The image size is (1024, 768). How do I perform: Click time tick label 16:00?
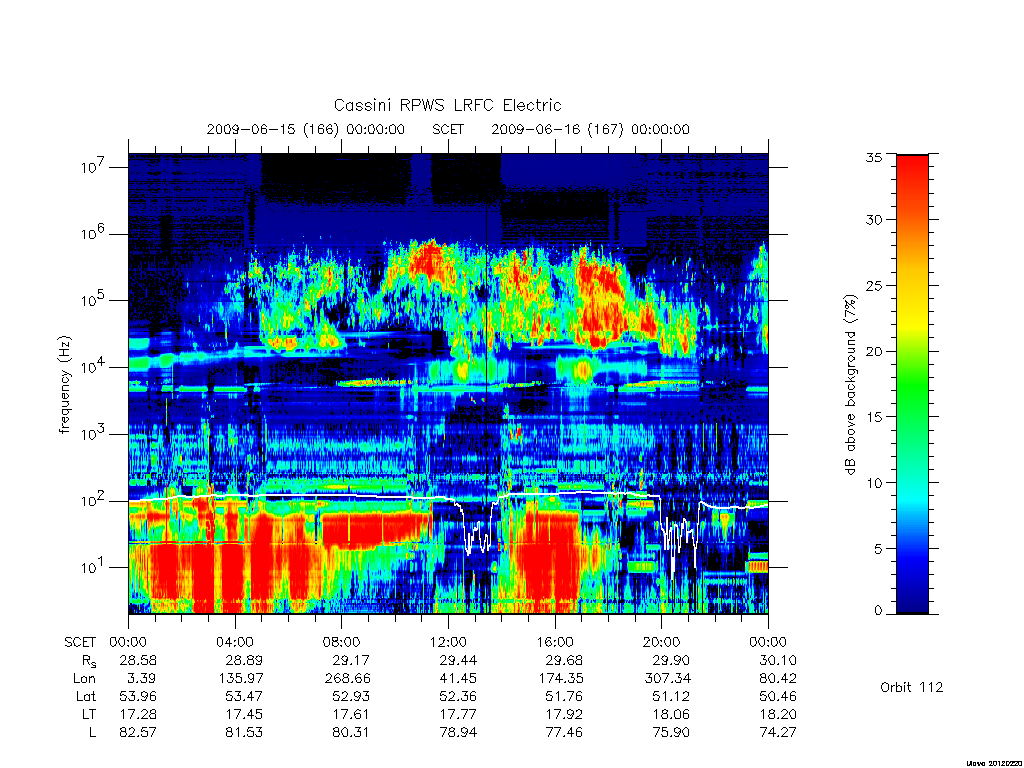pos(555,643)
